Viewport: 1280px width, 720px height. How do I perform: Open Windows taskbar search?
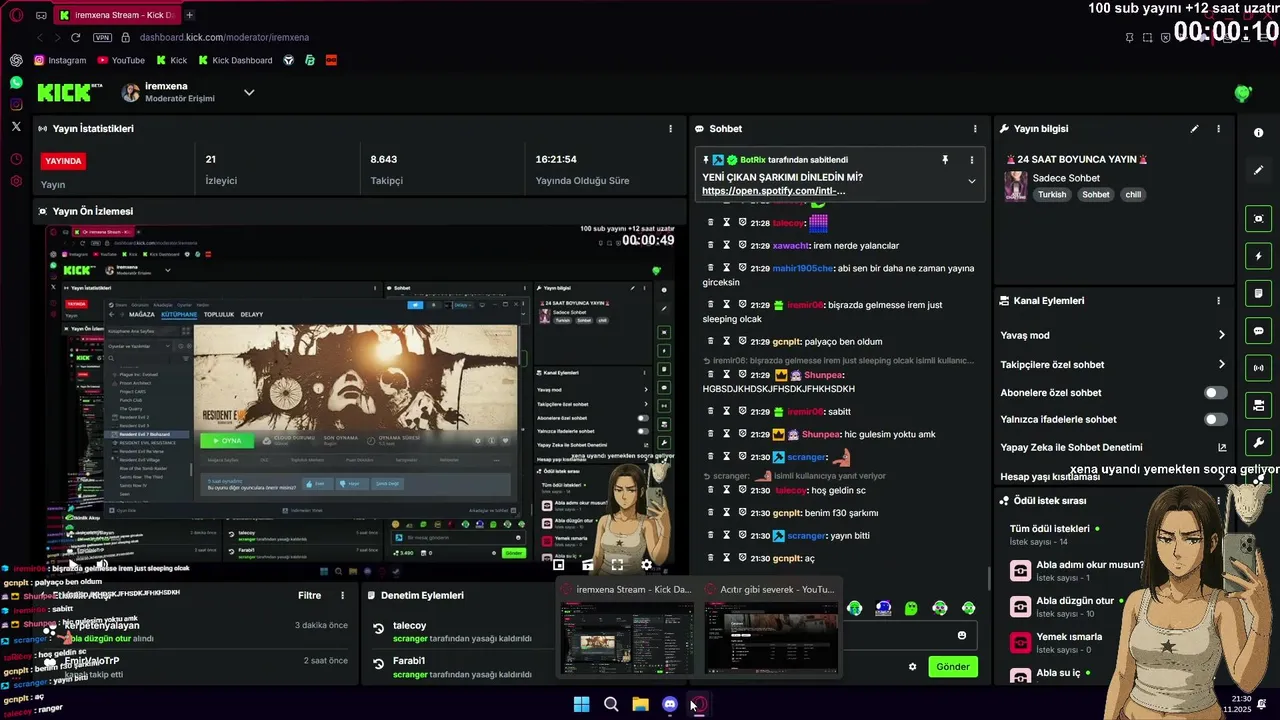[611, 704]
